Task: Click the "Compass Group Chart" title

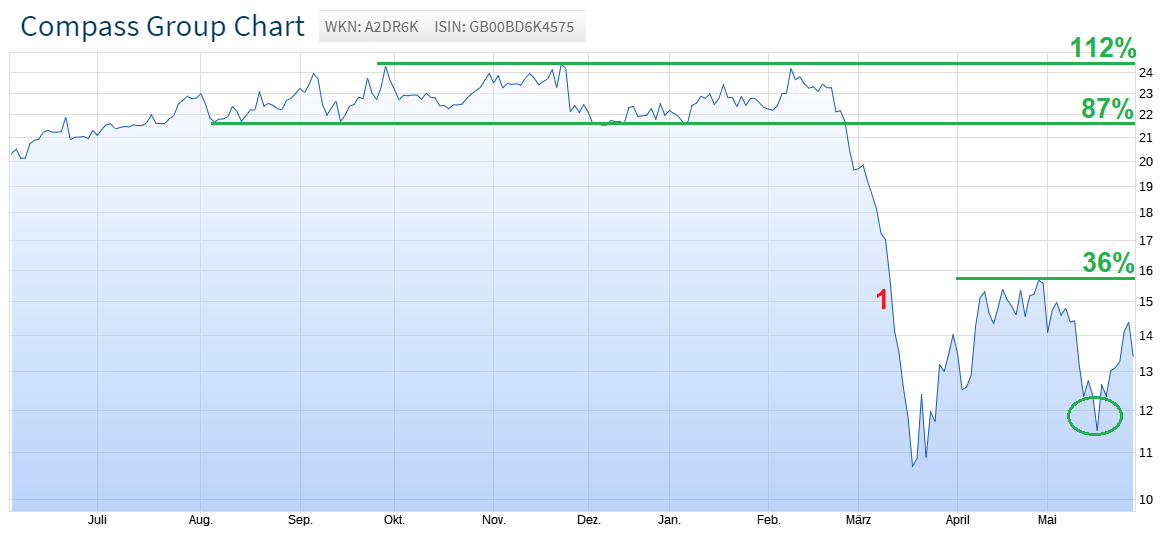Action: tap(162, 26)
